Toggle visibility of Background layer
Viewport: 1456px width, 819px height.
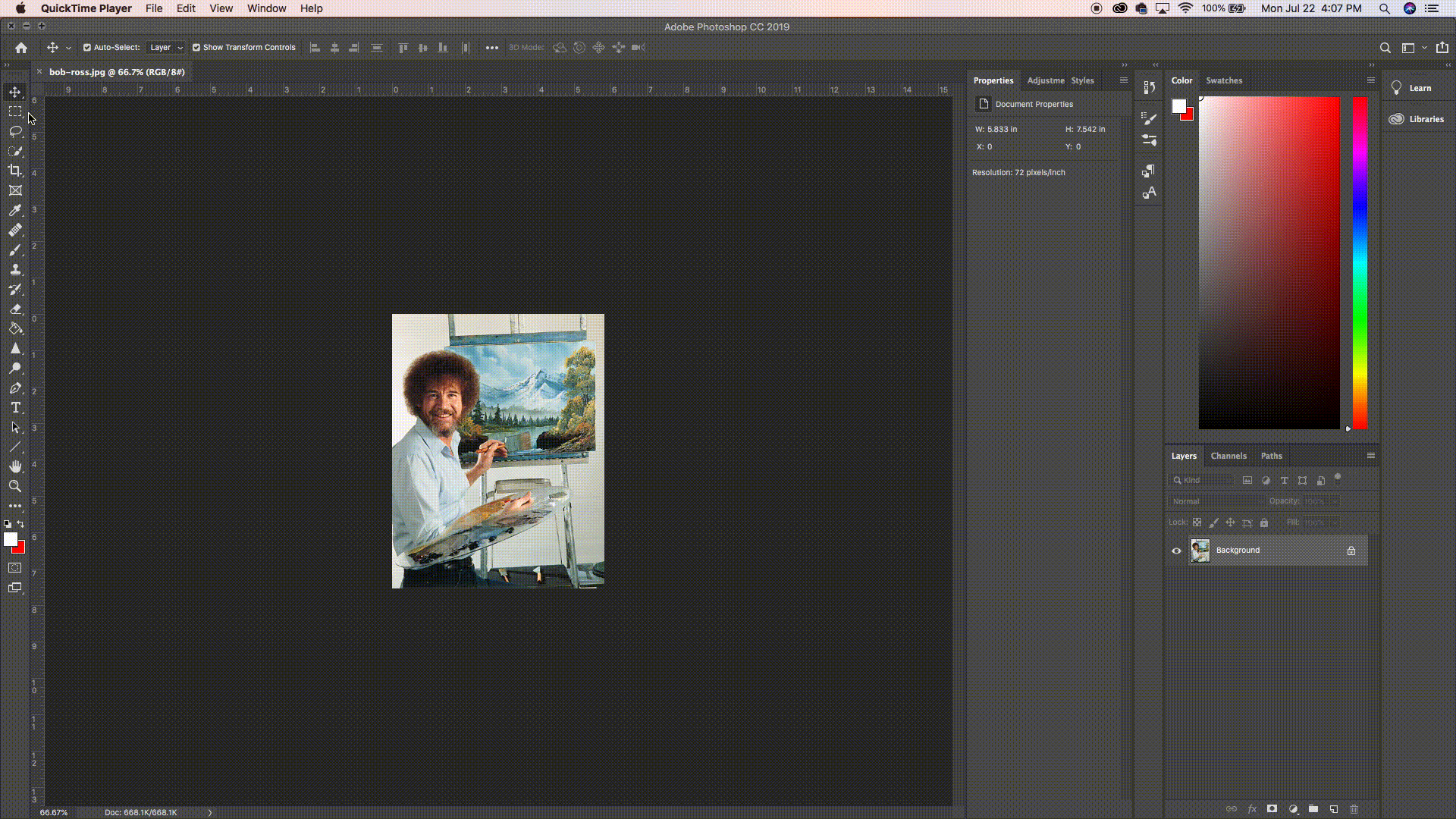[x=1177, y=550]
